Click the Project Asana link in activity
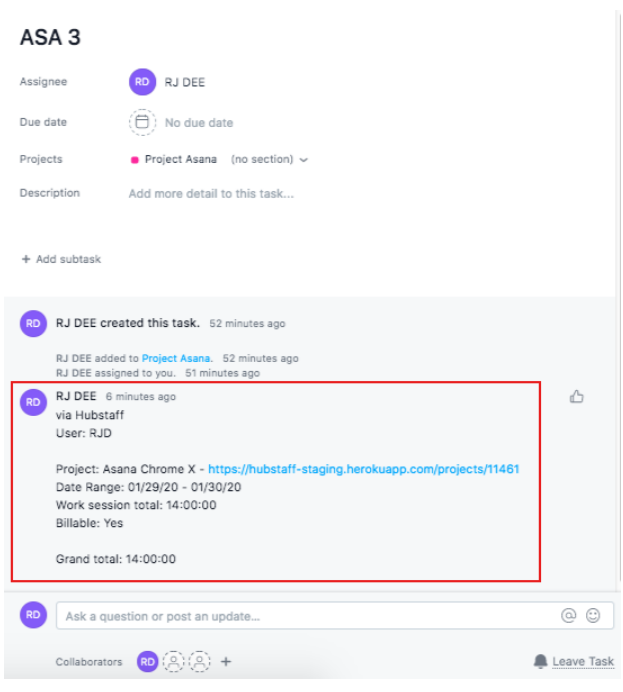 (177, 358)
